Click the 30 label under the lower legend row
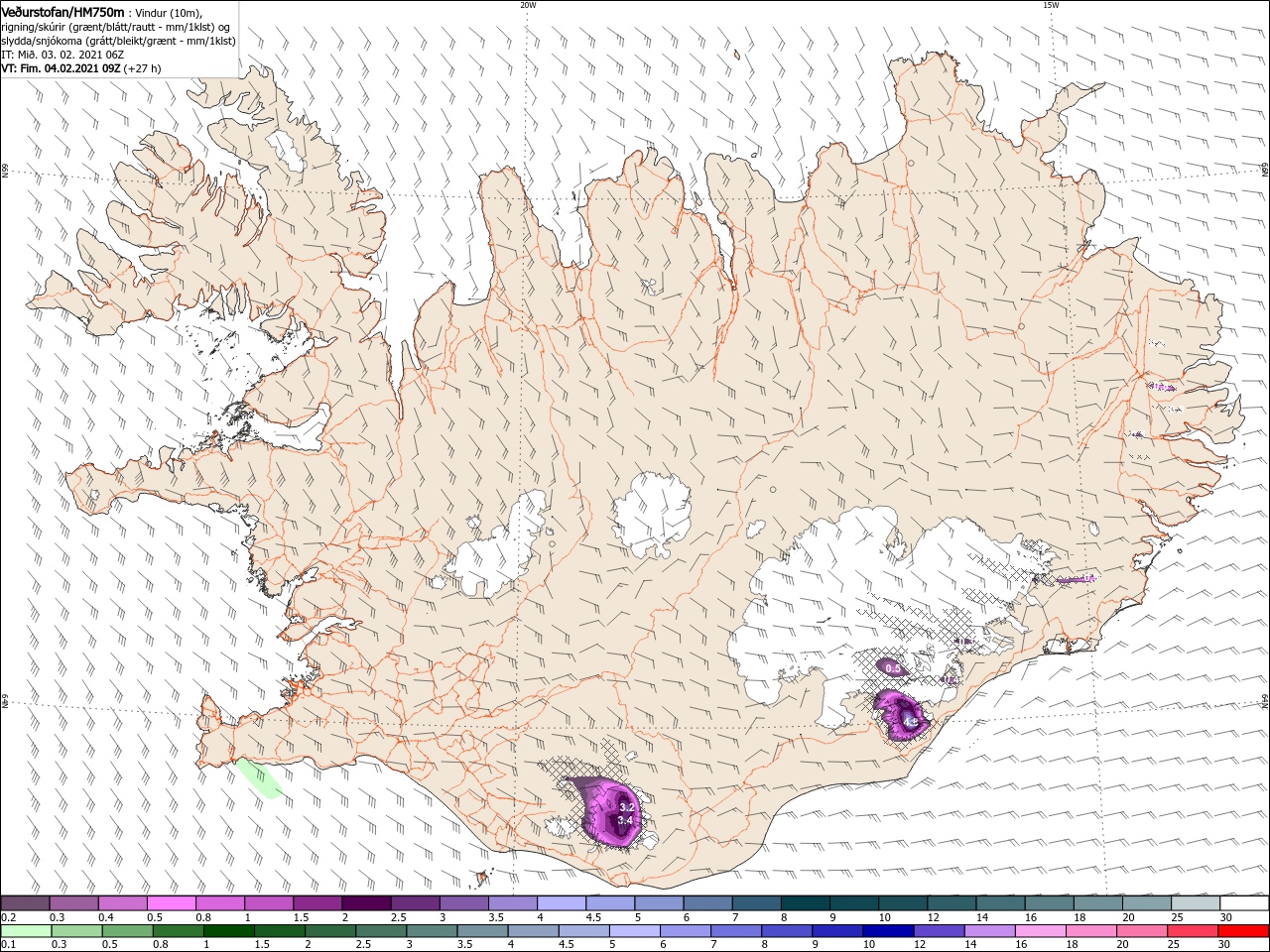Screen dimensions: 1270x952 click(1224, 945)
